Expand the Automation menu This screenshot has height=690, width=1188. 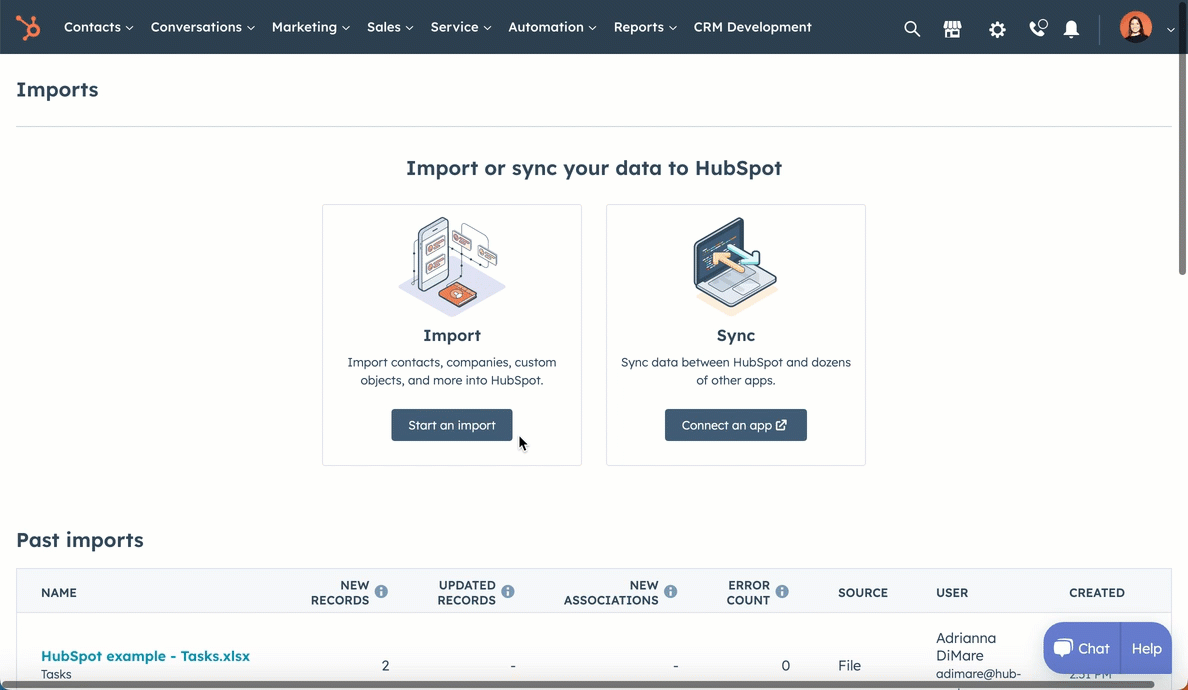(552, 27)
